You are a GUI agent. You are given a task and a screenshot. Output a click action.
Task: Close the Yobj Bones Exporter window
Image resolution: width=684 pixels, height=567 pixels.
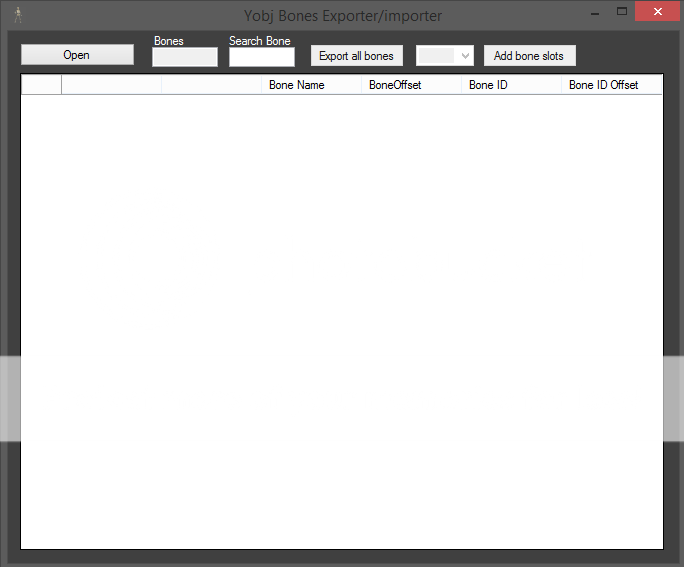tap(657, 12)
